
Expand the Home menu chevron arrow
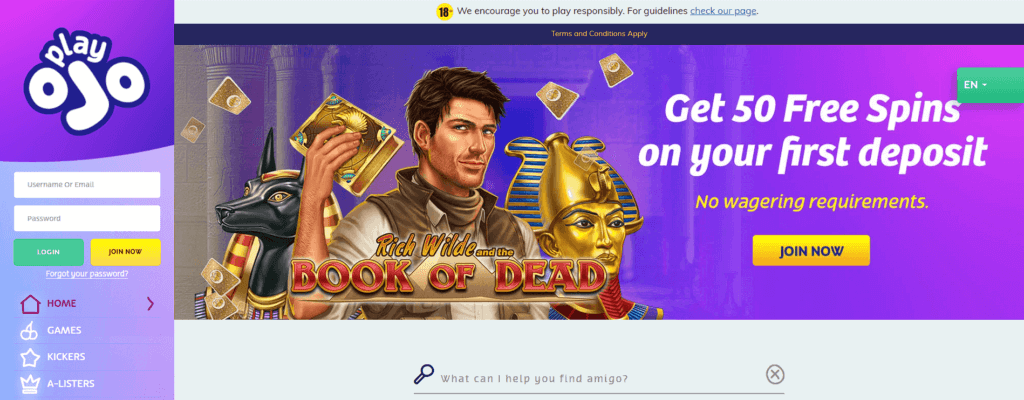[x=150, y=303]
